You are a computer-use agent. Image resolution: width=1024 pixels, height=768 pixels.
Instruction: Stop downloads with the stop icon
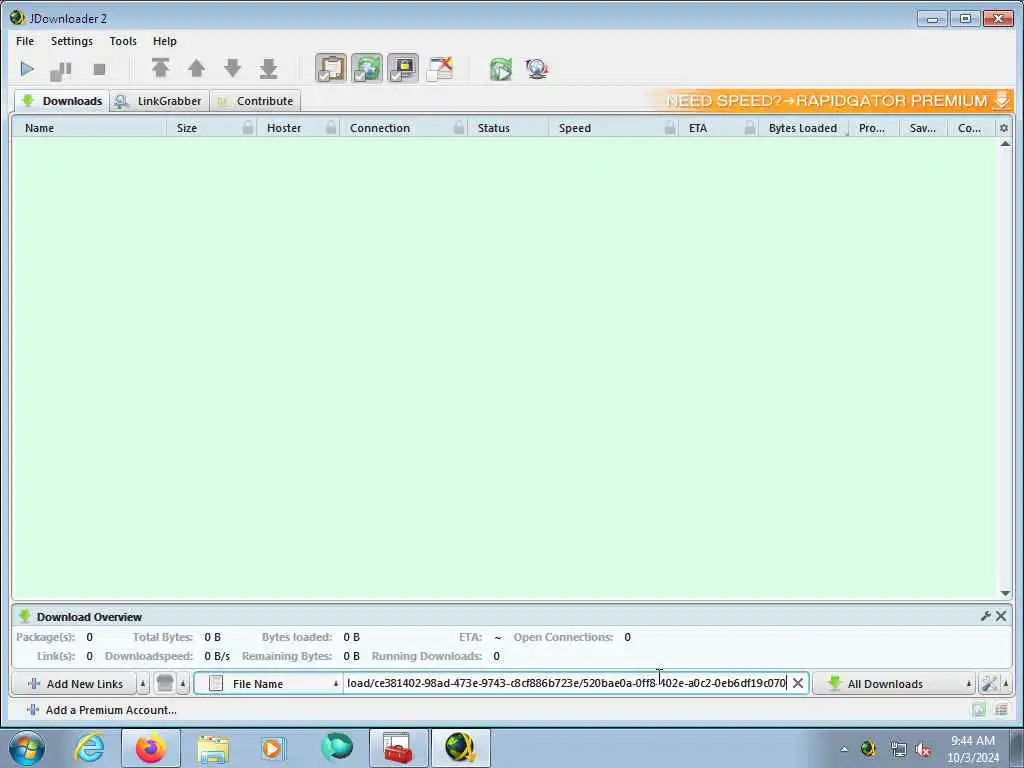99,69
